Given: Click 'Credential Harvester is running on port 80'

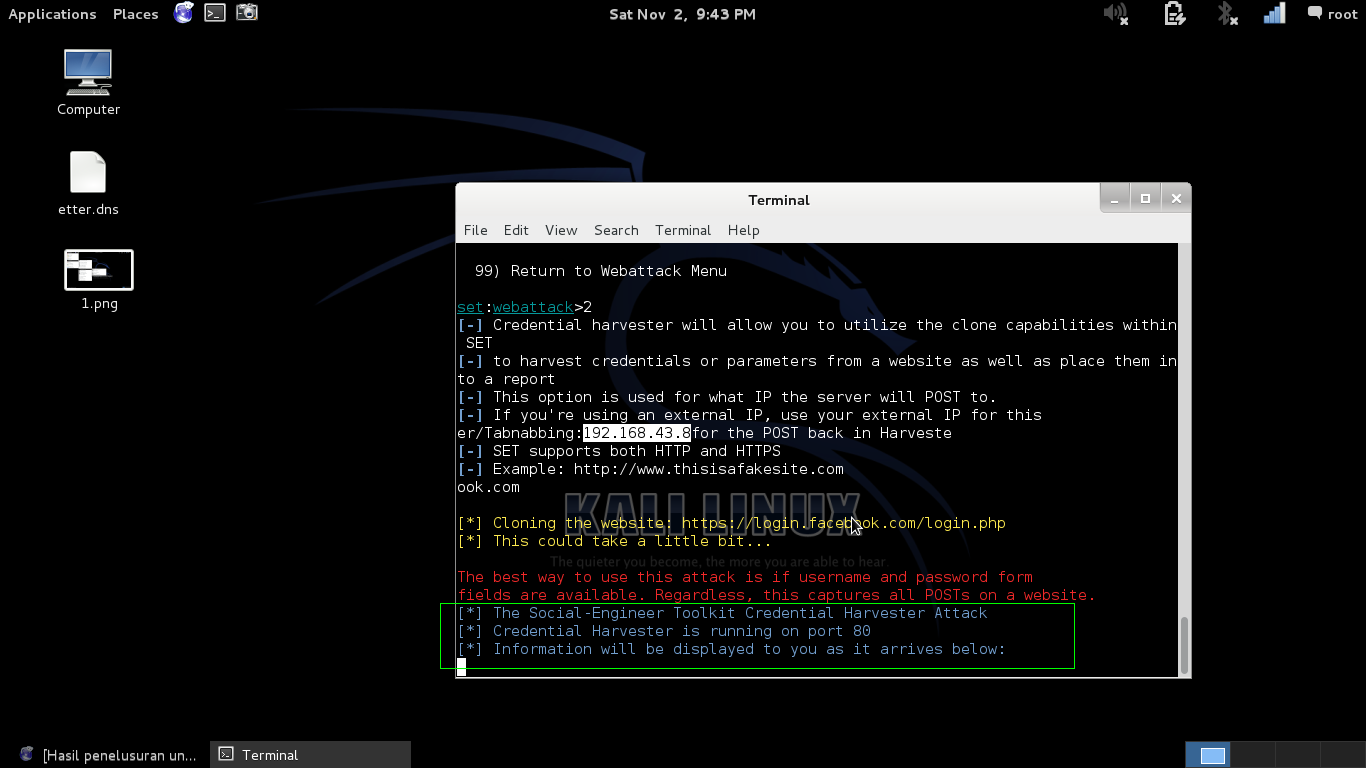Looking at the screenshot, I should 664,631.
